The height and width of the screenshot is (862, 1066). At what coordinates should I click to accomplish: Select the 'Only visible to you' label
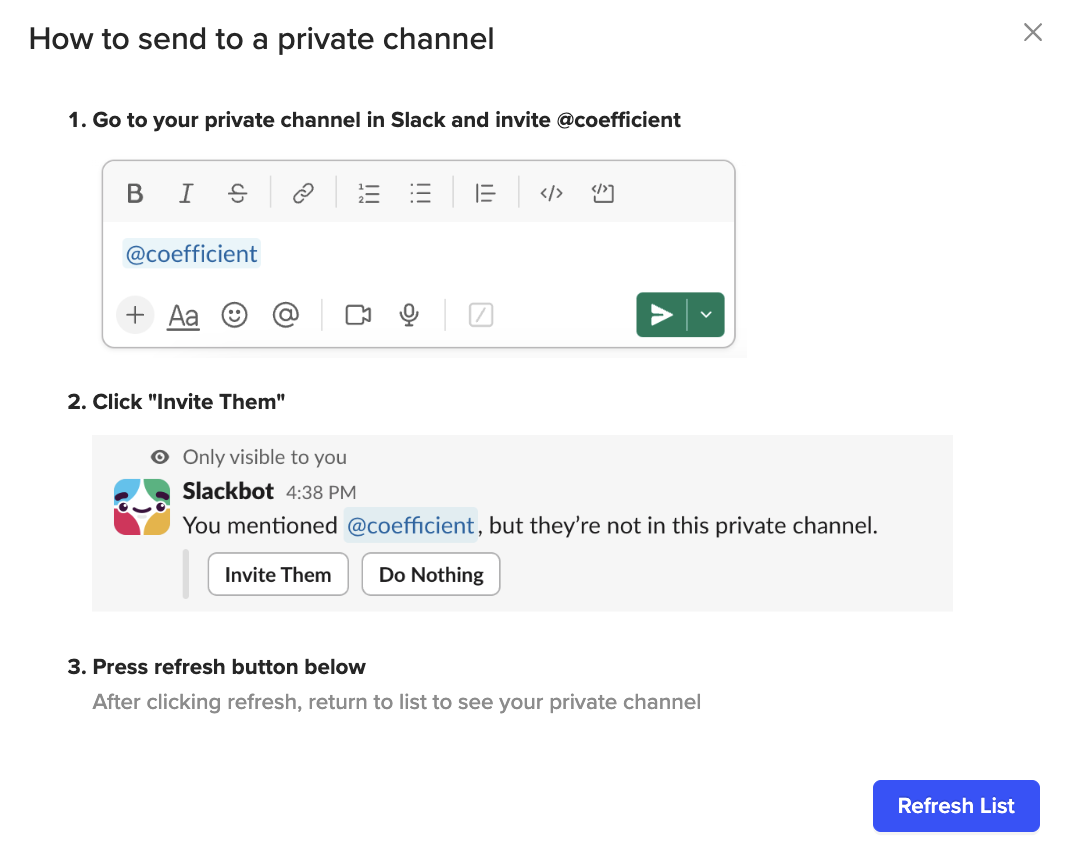point(264,457)
